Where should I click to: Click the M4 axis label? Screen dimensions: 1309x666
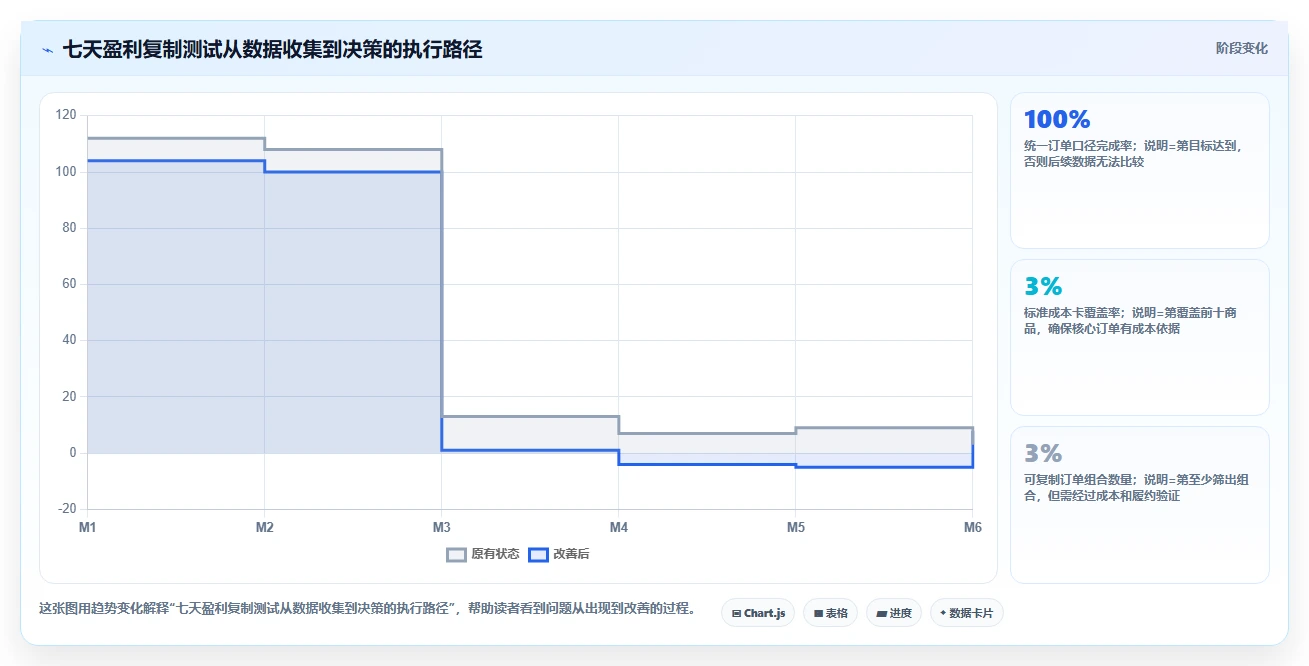tap(618, 527)
